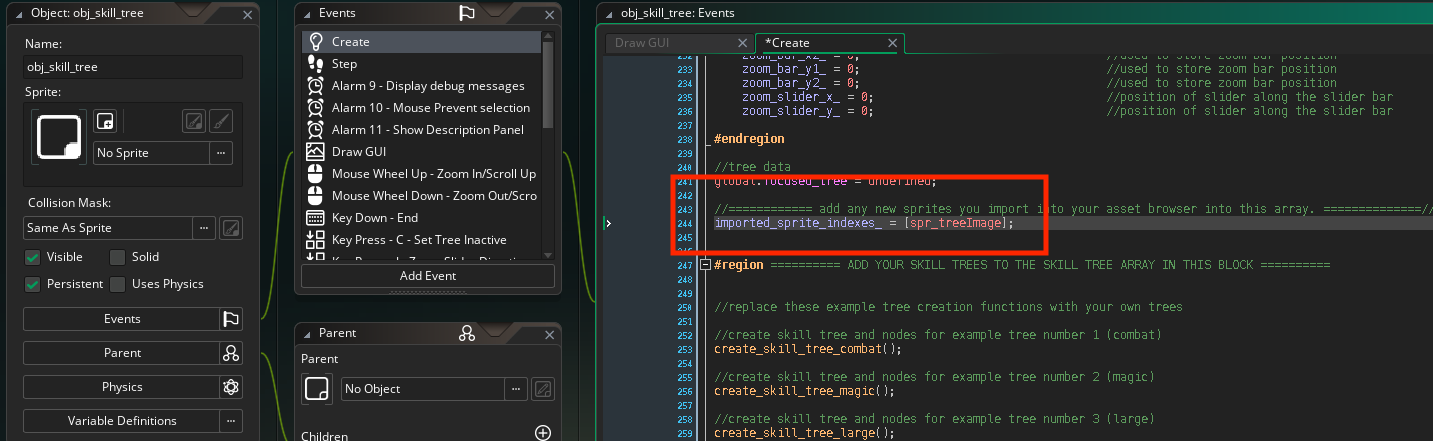Click line number 250 in the gutter
Image resolution: width=1433 pixels, height=441 pixels.
pyautogui.click(x=684, y=307)
